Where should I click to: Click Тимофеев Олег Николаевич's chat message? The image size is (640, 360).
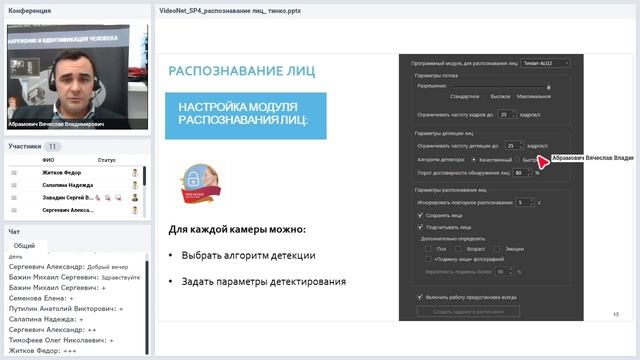click(x=61, y=340)
